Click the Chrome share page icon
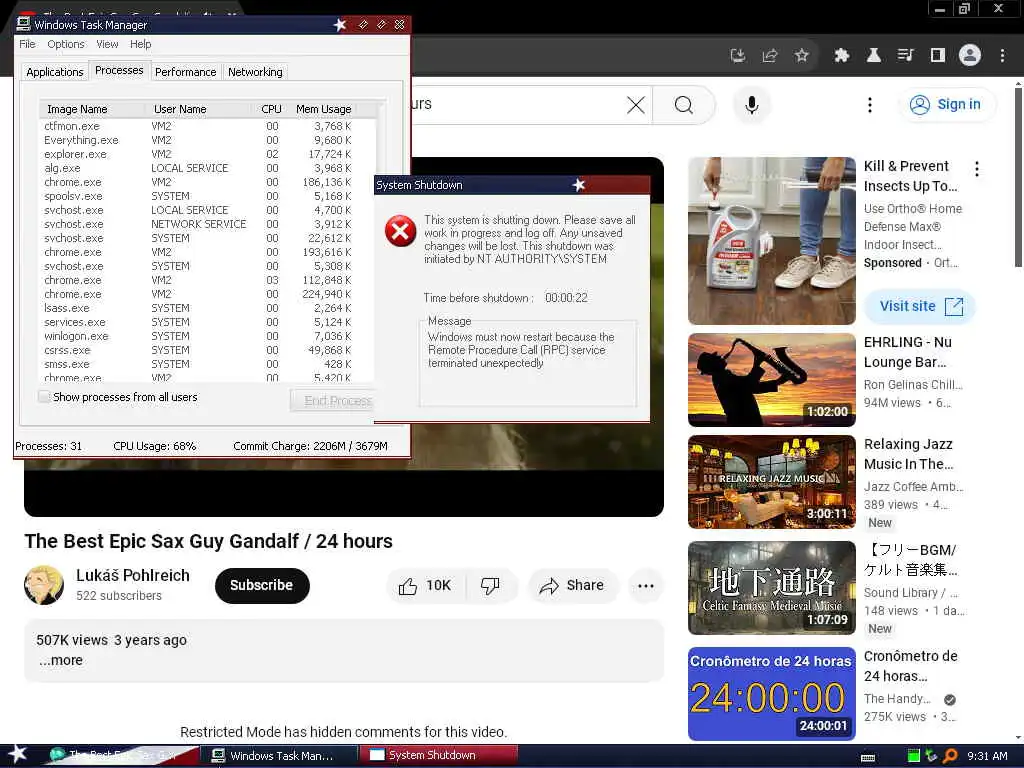This screenshot has height=768, width=1024. (769, 56)
